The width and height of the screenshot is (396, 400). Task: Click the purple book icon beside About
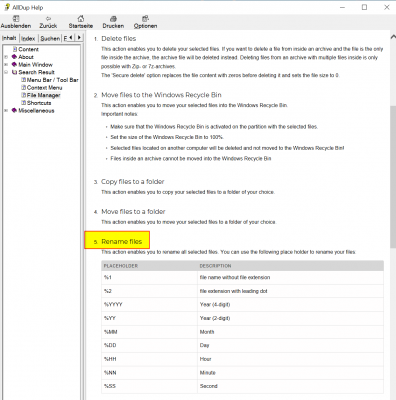click(x=14, y=57)
